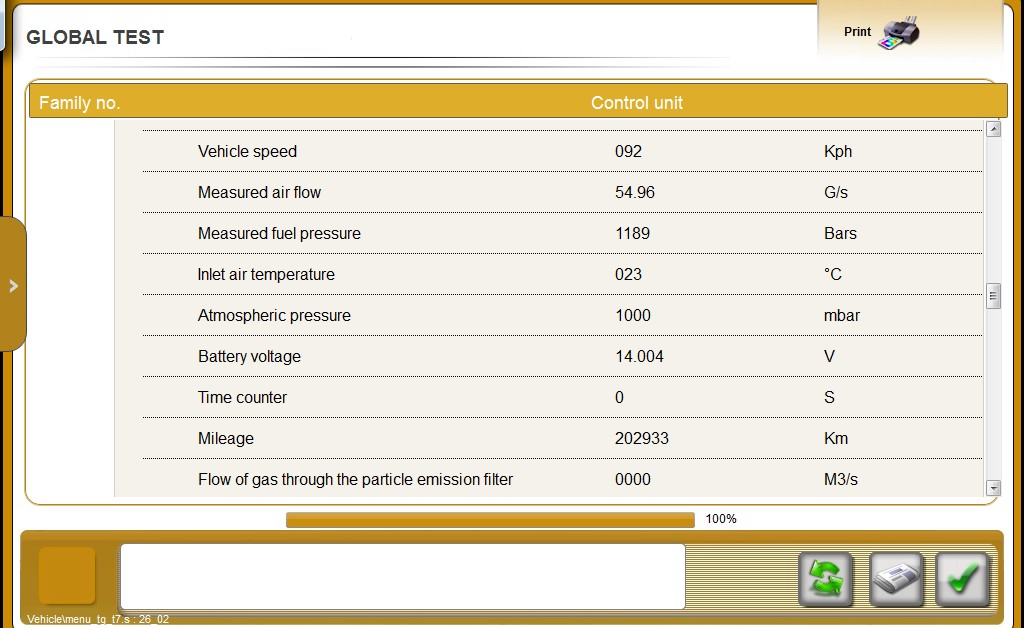Click the Vehicle\menu_tg_t7.s status text
This screenshot has width=1024, height=628.
(x=98, y=620)
